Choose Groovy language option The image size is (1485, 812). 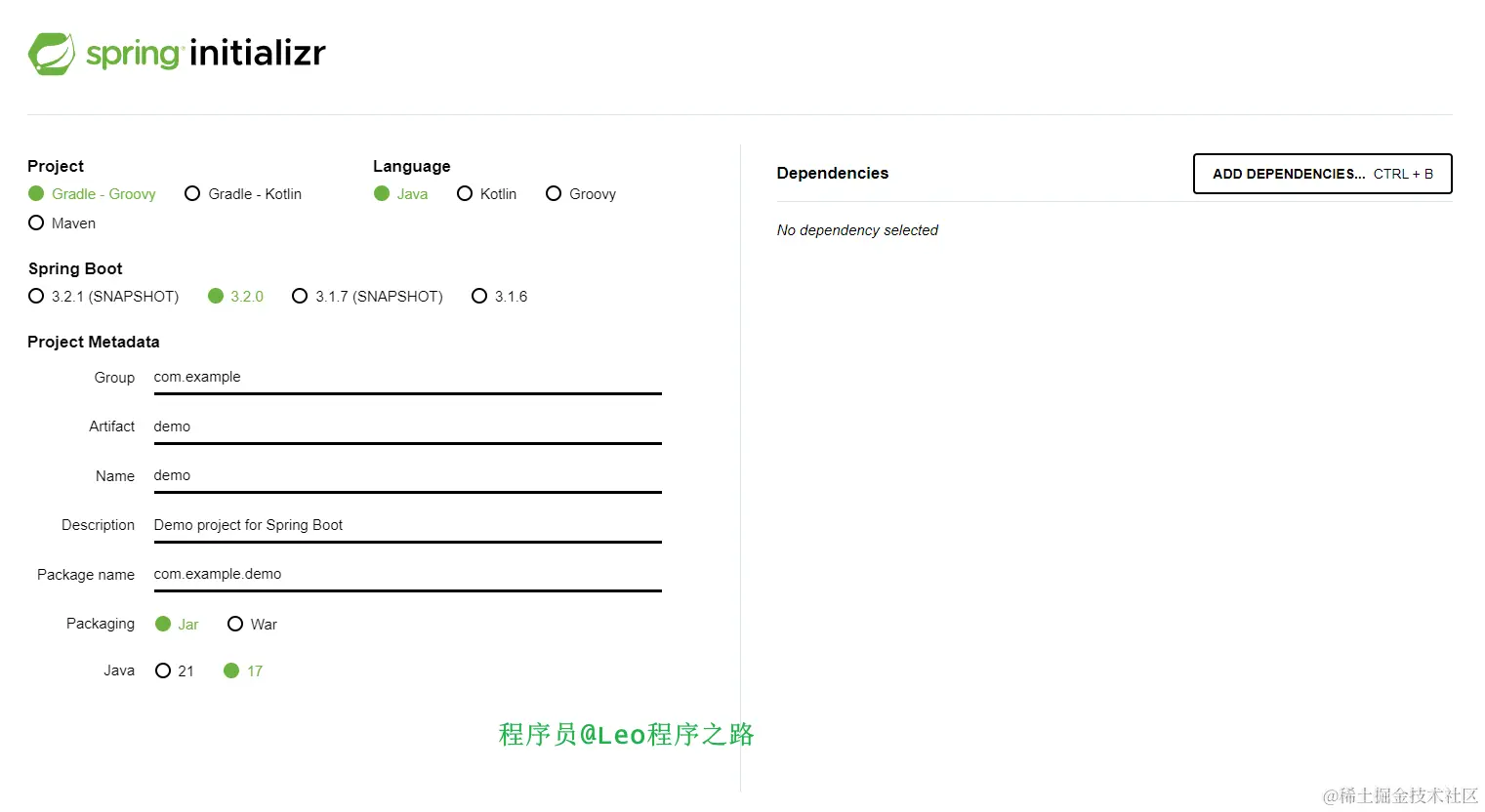(581, 194)
